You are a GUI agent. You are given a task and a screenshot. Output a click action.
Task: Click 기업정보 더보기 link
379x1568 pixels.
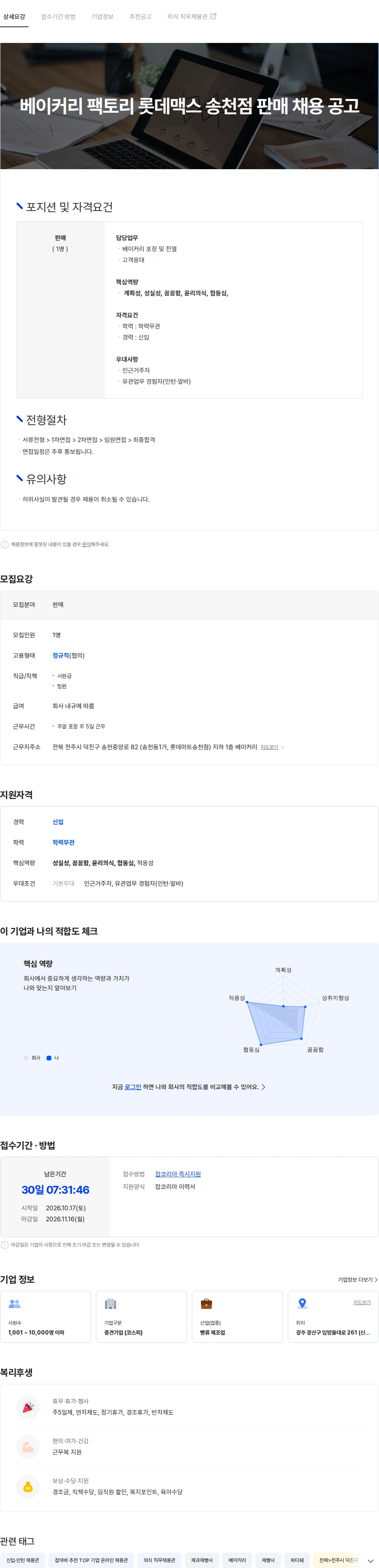[x=358, y=1279]
